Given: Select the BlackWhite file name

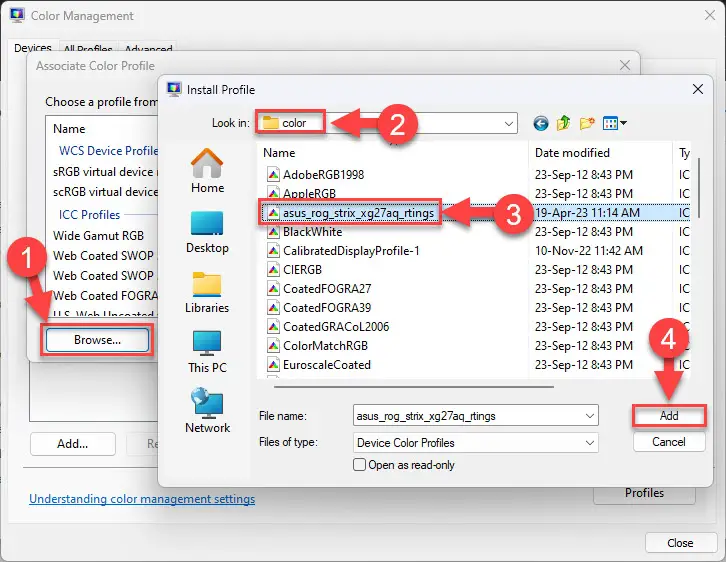Looking at the screenshot, I should (313, 231).
